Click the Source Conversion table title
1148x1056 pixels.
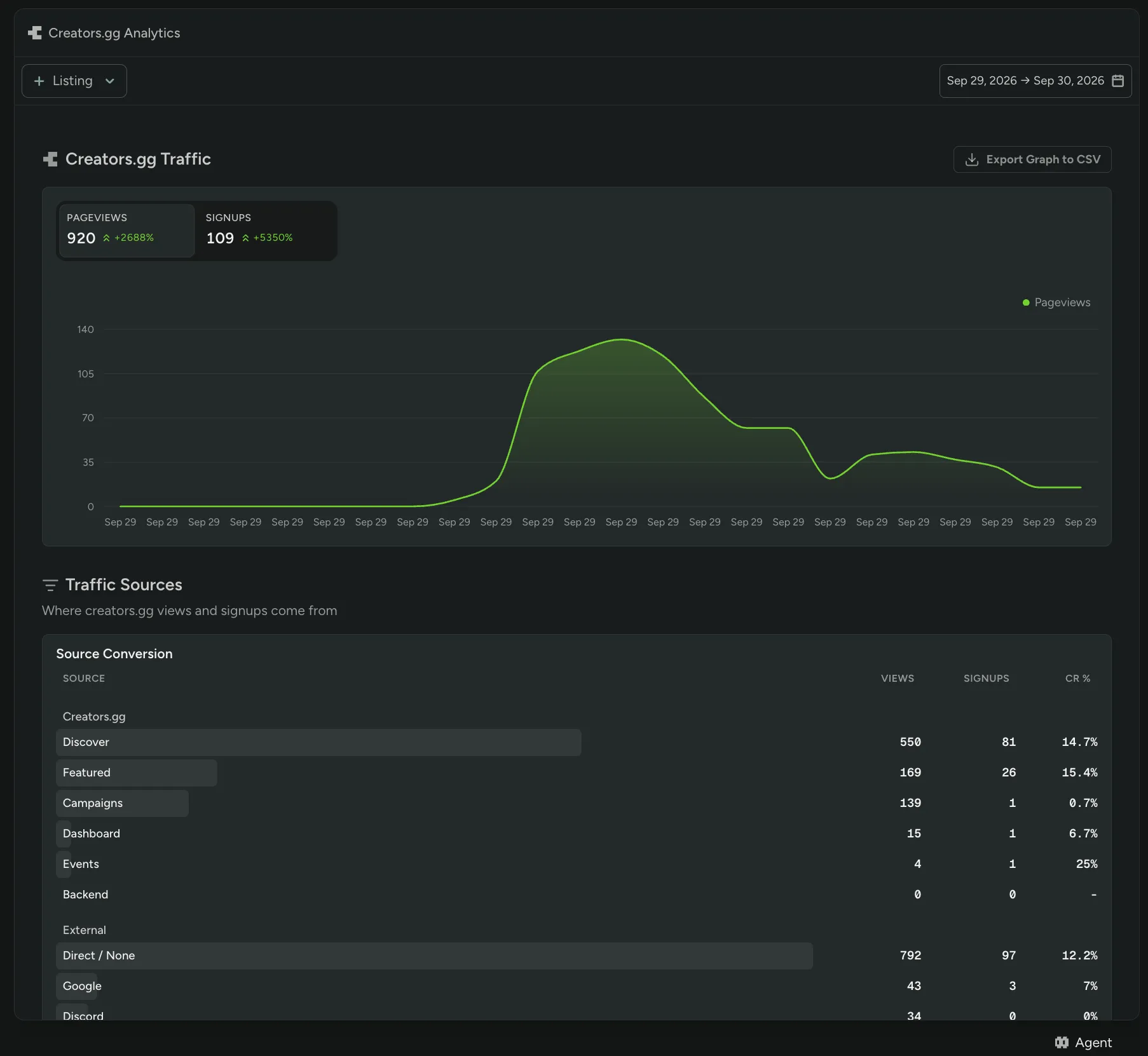[114, 654]
